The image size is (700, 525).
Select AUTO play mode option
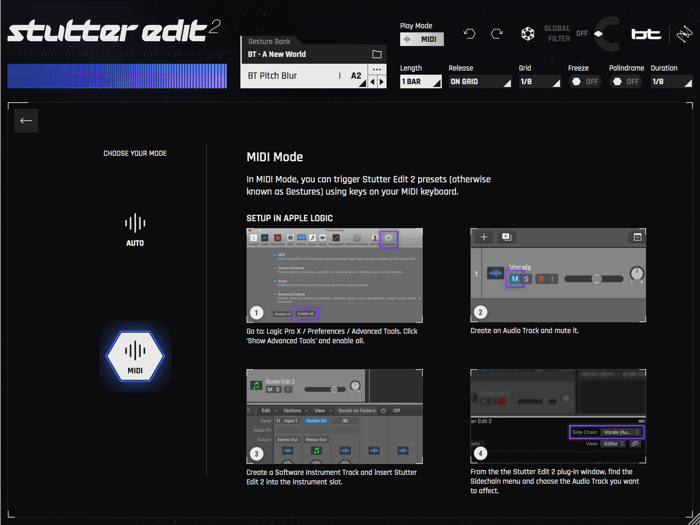[x=135, y=230]
